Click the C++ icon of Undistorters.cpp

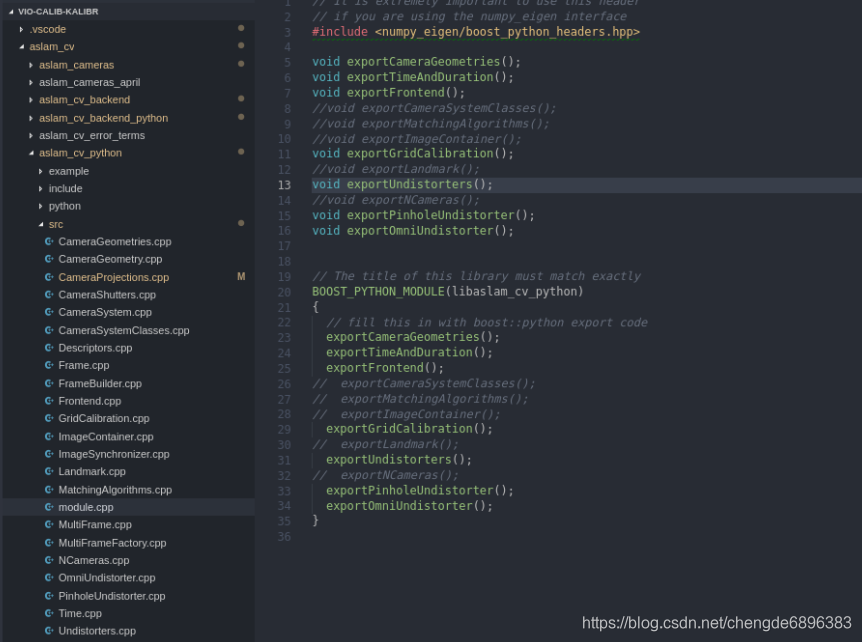tap(49, 631)
